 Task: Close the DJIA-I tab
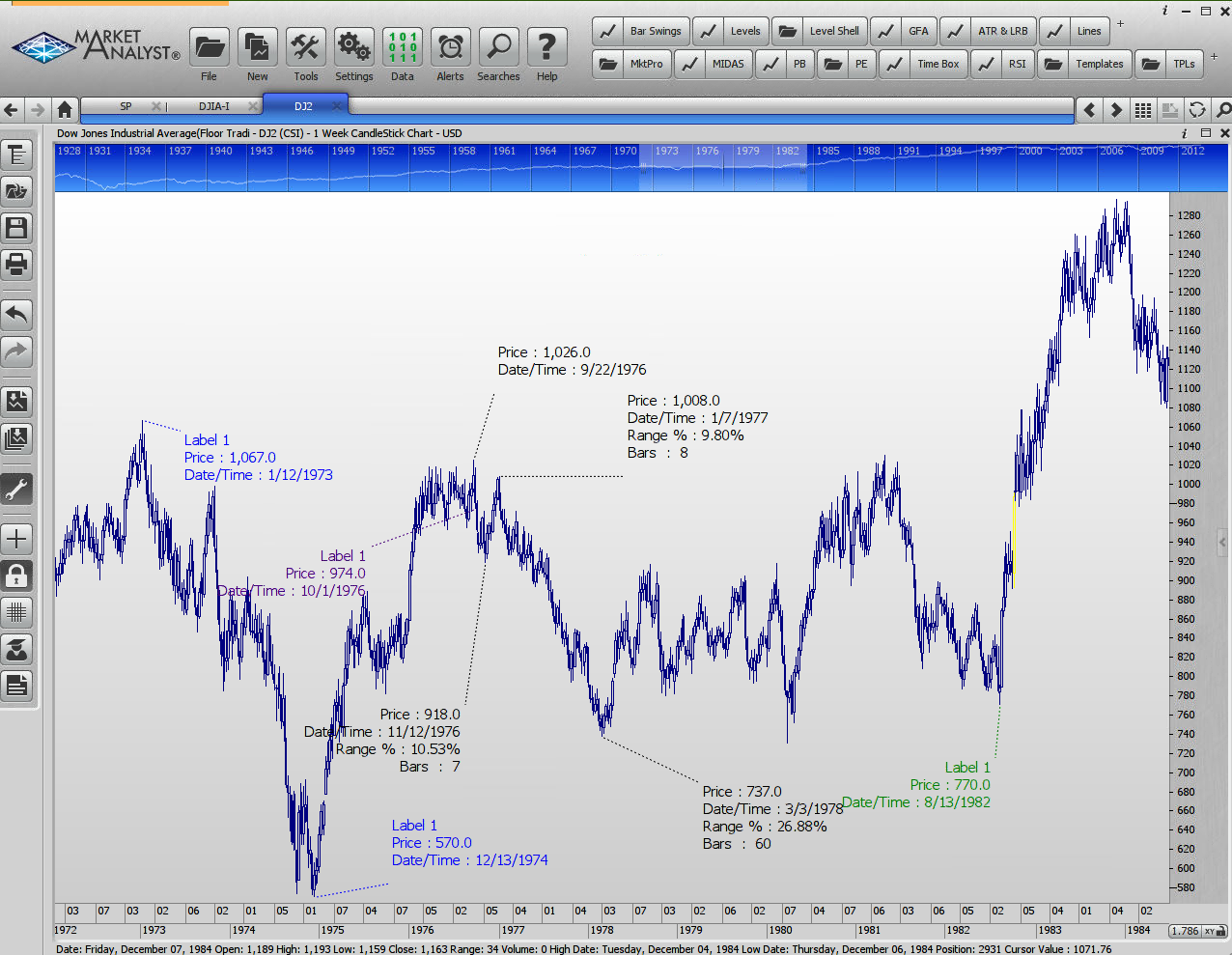[x=253, y=106]
